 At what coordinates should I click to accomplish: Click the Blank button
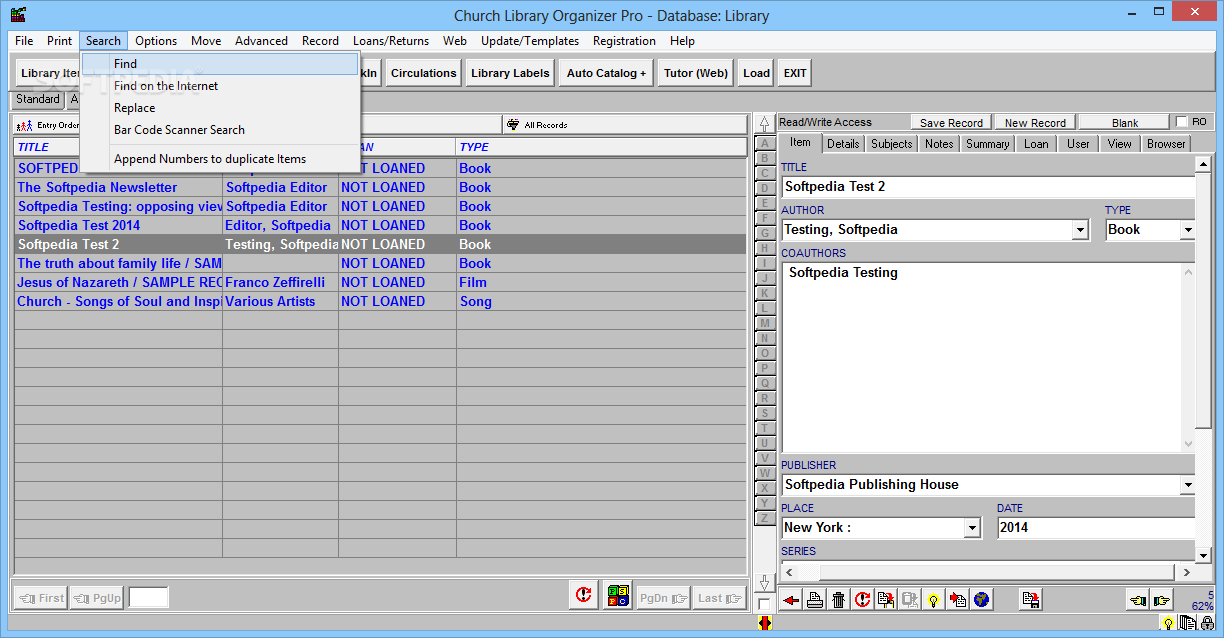click(x=1125, y=123)
